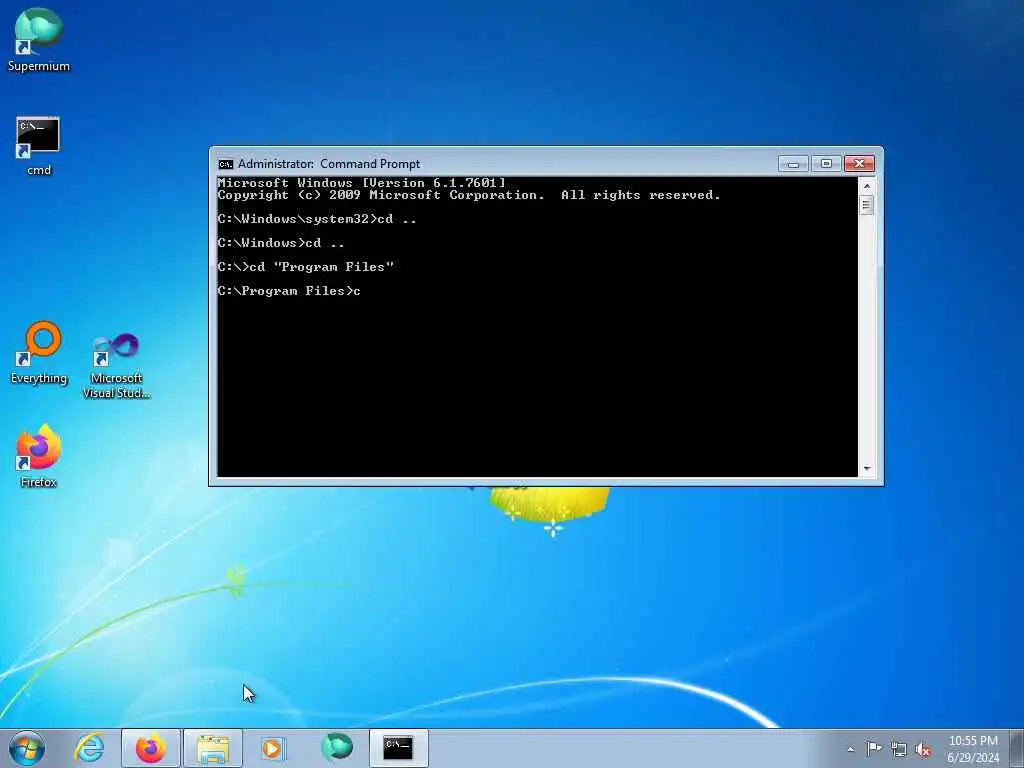Open the Windows Start menu orb
This screenshot has width=1024, height=768.
(x=27, y=748)
